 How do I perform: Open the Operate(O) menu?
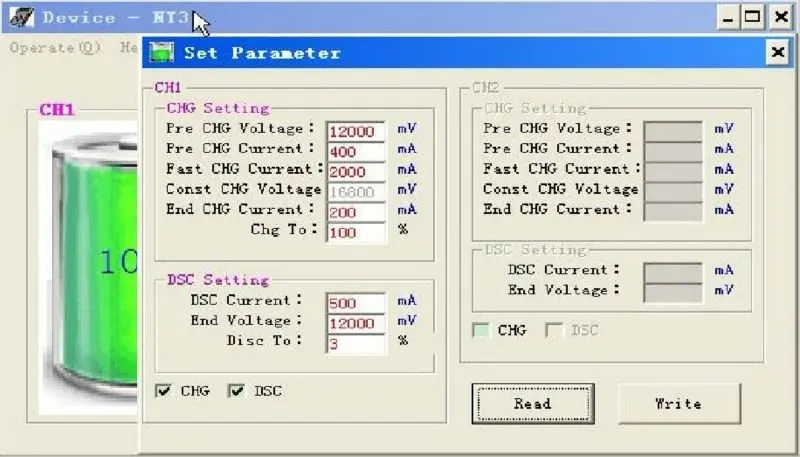[55, 48]
